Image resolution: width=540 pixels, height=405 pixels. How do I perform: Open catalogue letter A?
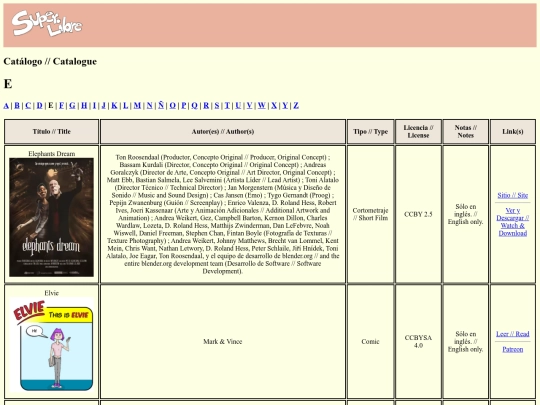[x=6, y=105]
